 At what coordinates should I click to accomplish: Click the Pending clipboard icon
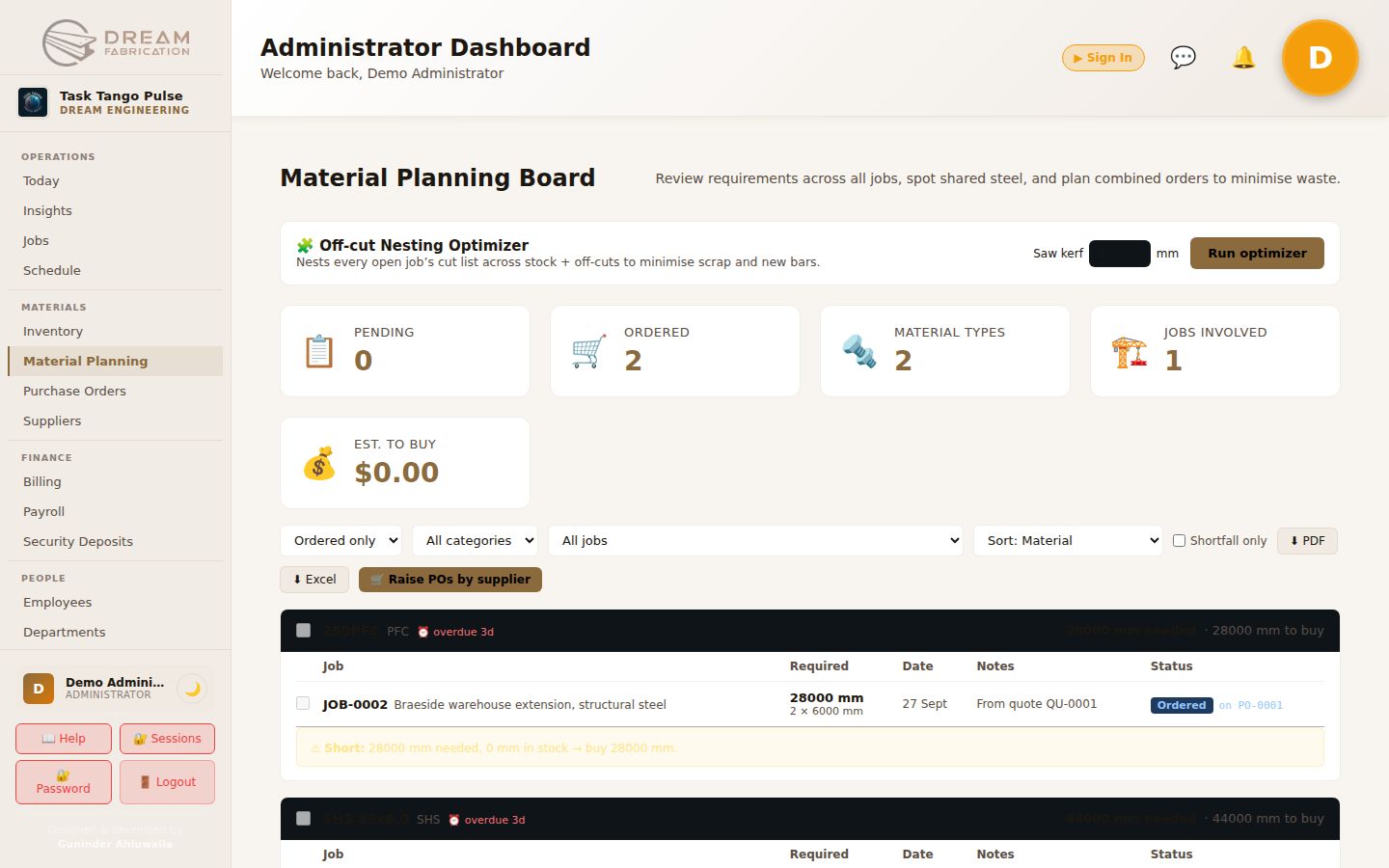coord(319,352)
